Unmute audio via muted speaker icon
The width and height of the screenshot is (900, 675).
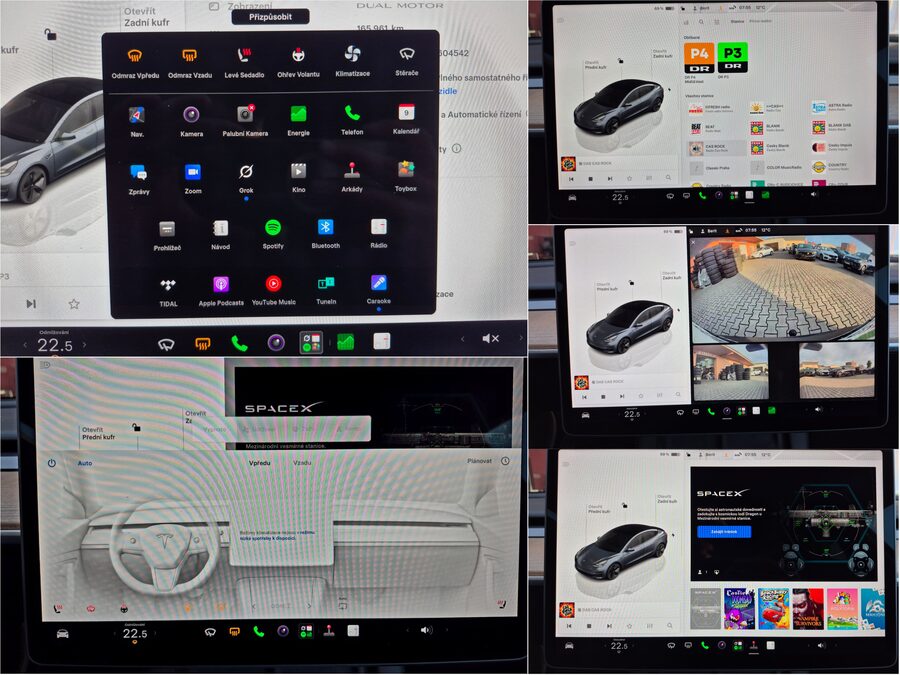point(490,339)
